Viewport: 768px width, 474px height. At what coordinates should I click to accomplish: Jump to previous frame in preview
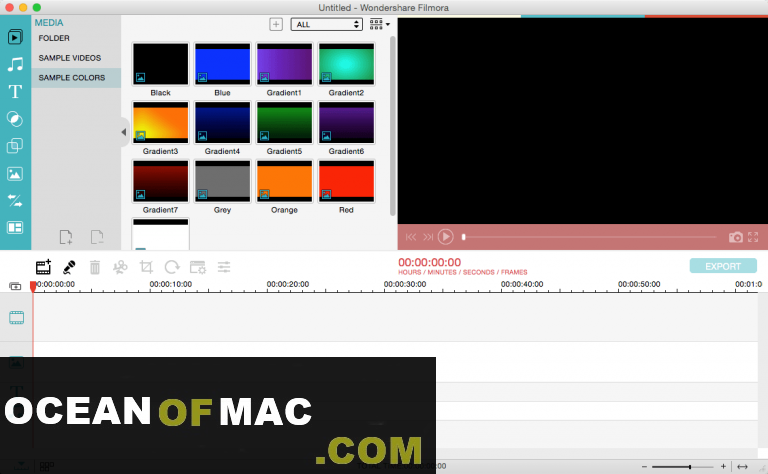410,237
